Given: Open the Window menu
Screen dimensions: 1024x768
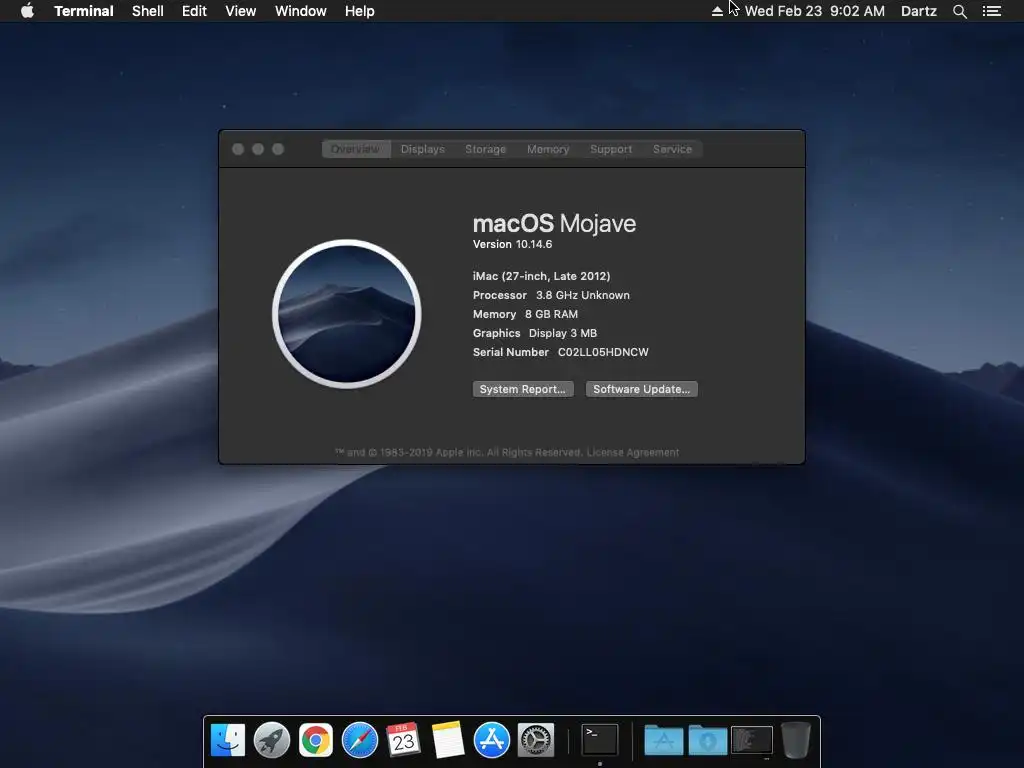Looking at the screenshot, I should point(300,11).
